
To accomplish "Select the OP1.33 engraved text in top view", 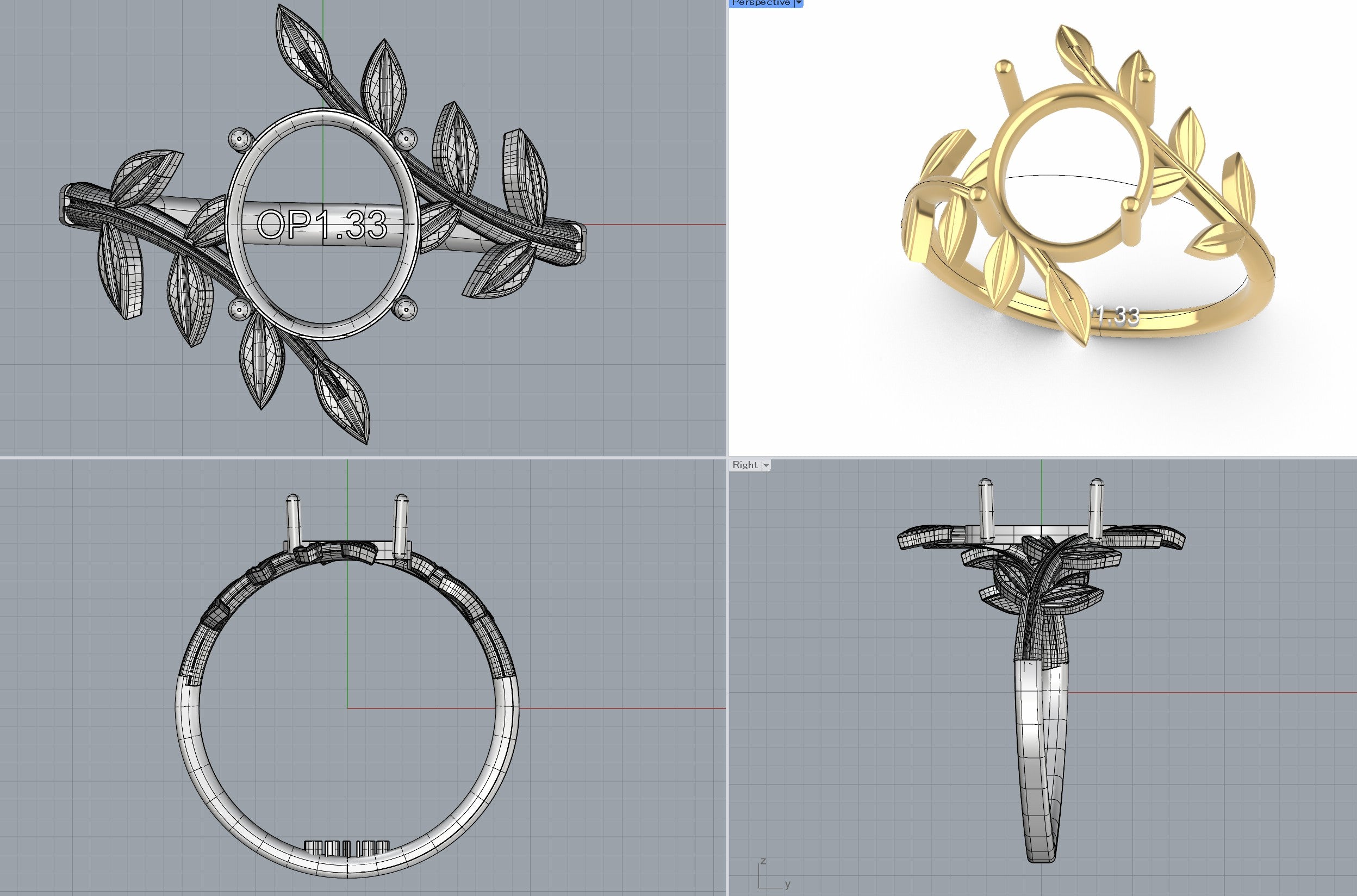I will [322, 225].
